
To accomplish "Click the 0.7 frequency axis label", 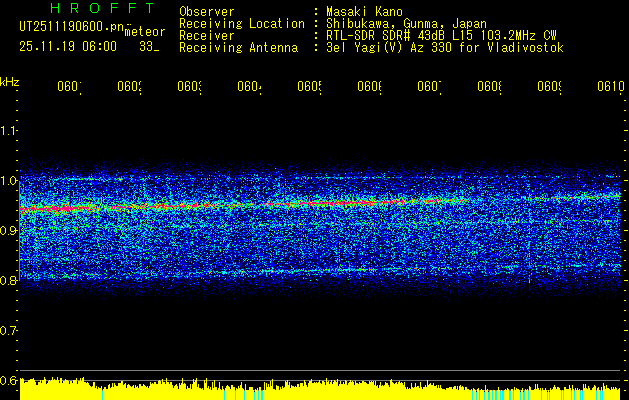I will [8, 331].
